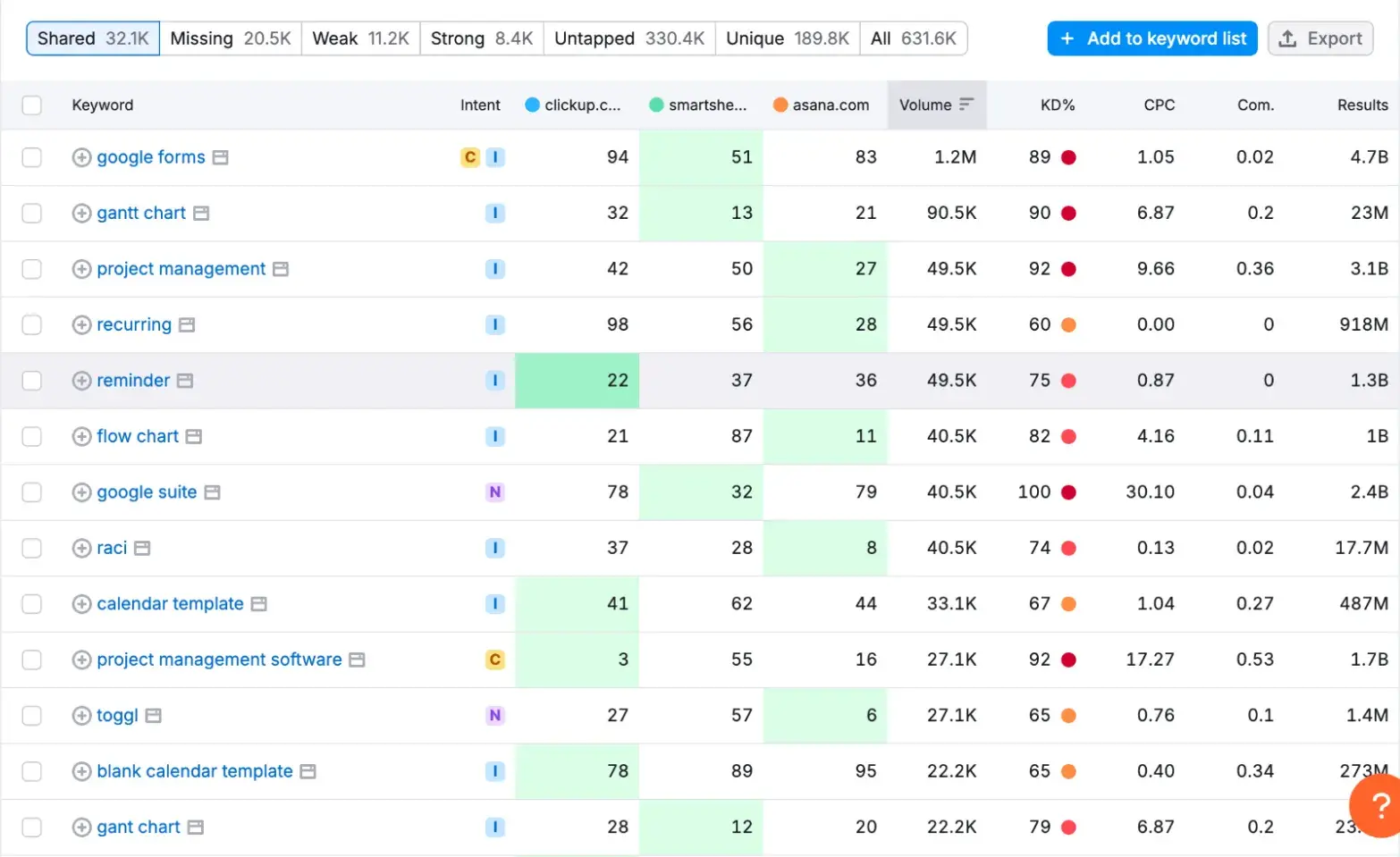The image size is (1400, 857).
Task: Open SERP icon next to raci
Action: pos(142,548)
